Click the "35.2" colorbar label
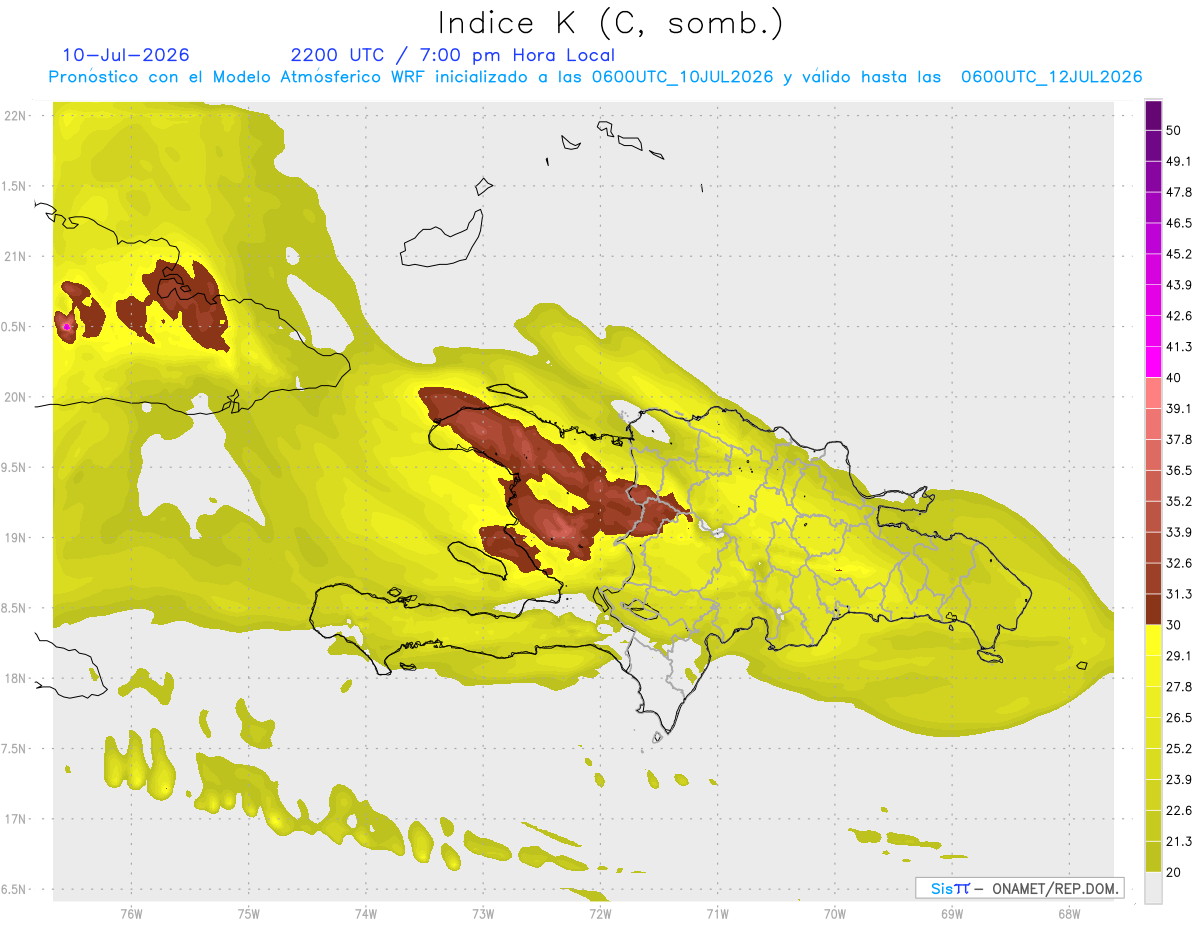The height and width of the screenshot is (927, 1200). [x=1179, y=501]
